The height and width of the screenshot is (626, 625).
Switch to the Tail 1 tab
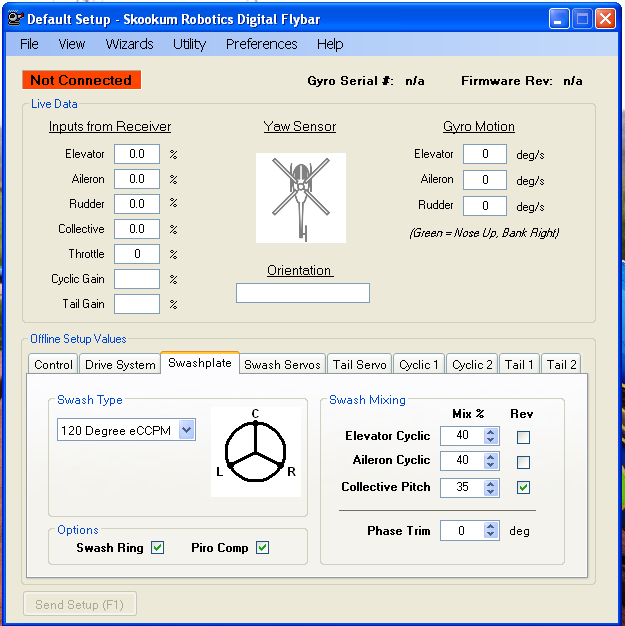(519, 364)
